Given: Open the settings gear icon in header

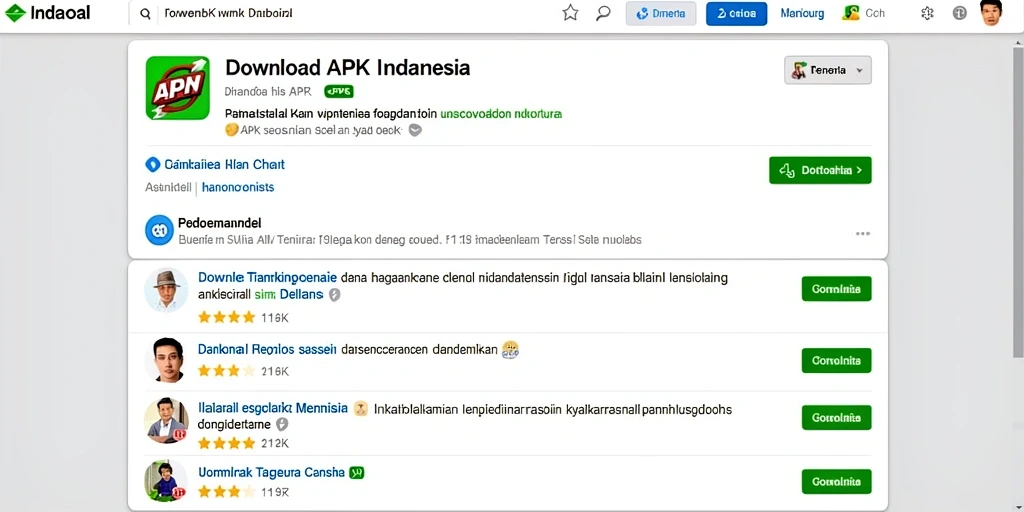Looking at the screenshot, I should pyautogui.click(x=927, y=13).
